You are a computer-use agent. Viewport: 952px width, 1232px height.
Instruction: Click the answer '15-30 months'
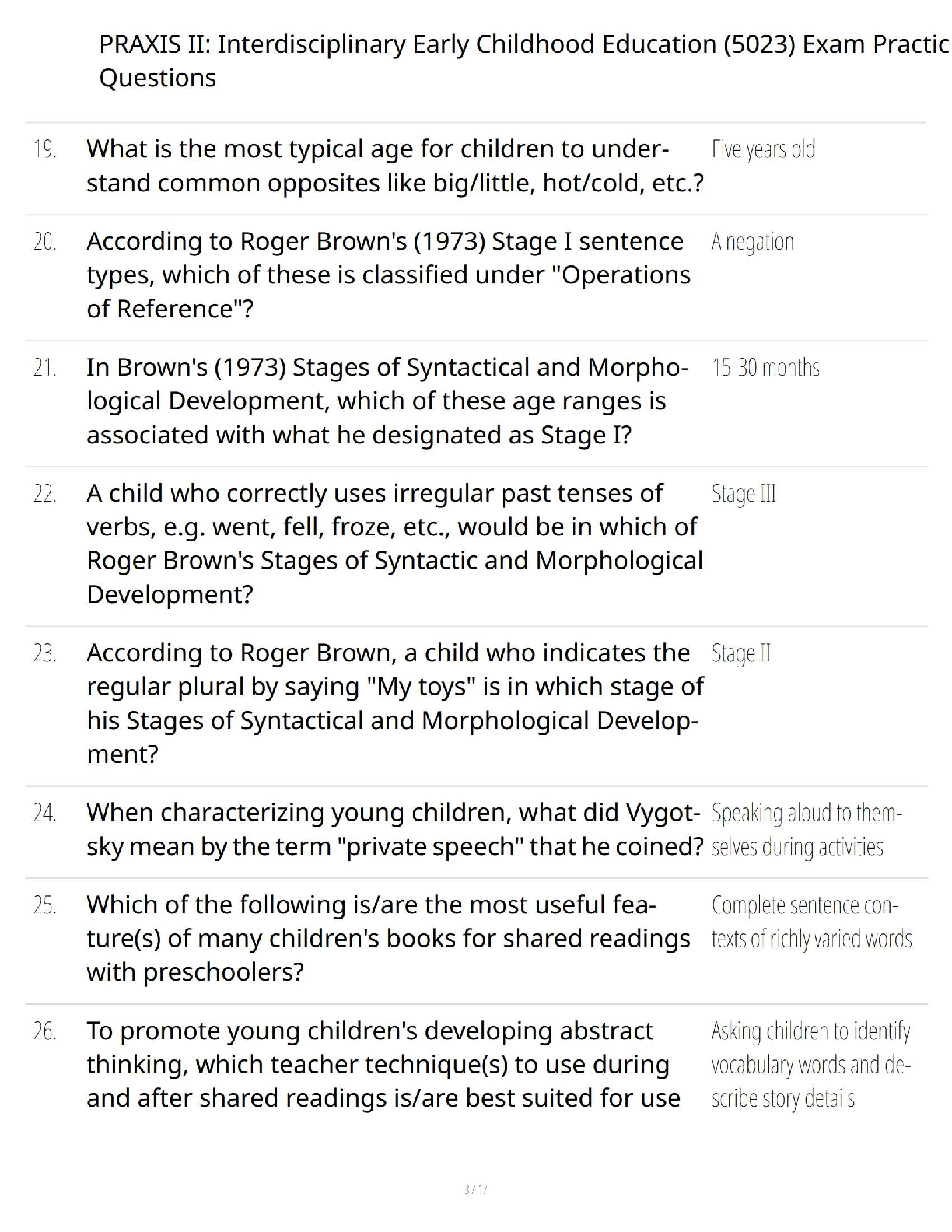765,367
